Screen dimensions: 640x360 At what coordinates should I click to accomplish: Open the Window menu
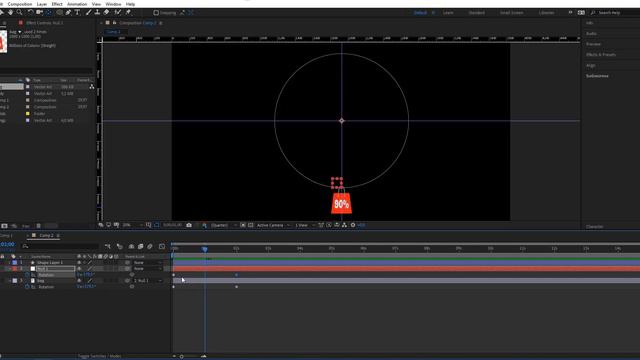113,4
